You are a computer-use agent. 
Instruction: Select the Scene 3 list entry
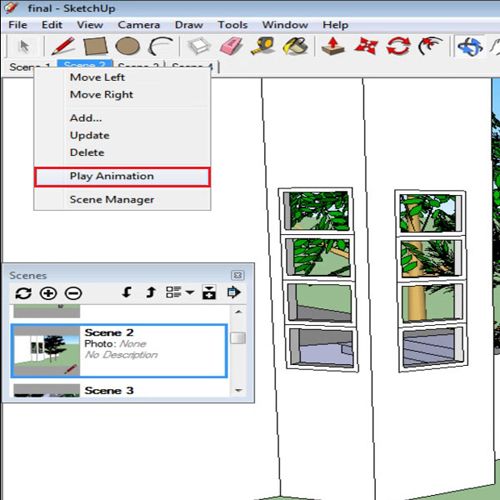coord(119,390)
